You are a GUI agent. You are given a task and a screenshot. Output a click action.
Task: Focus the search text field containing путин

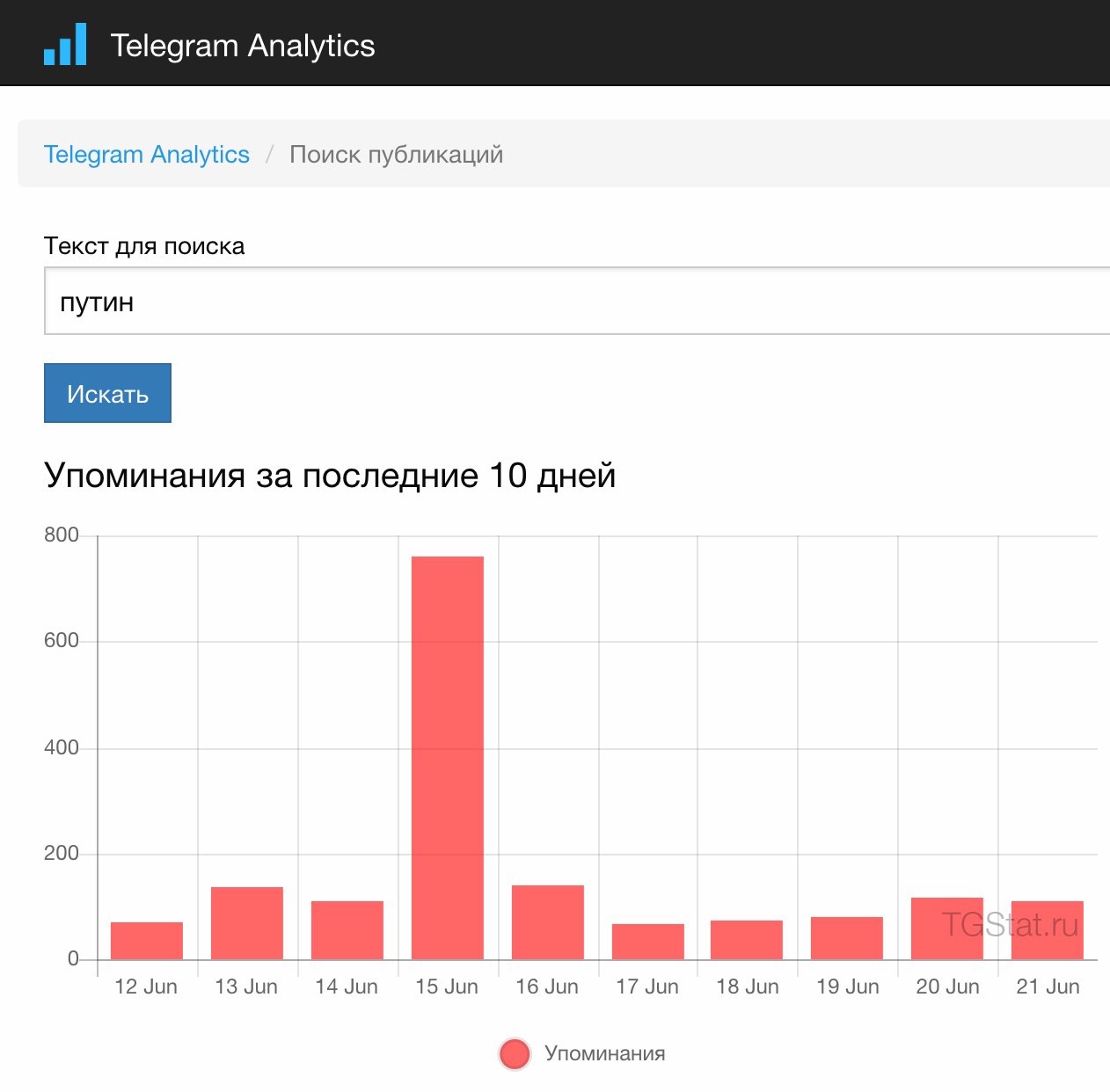(x=577, y=302)
